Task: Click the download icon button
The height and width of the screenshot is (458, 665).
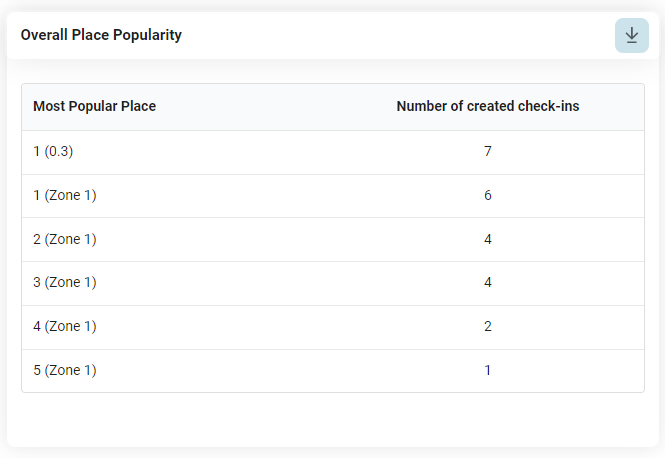Action: click(631, 35)
